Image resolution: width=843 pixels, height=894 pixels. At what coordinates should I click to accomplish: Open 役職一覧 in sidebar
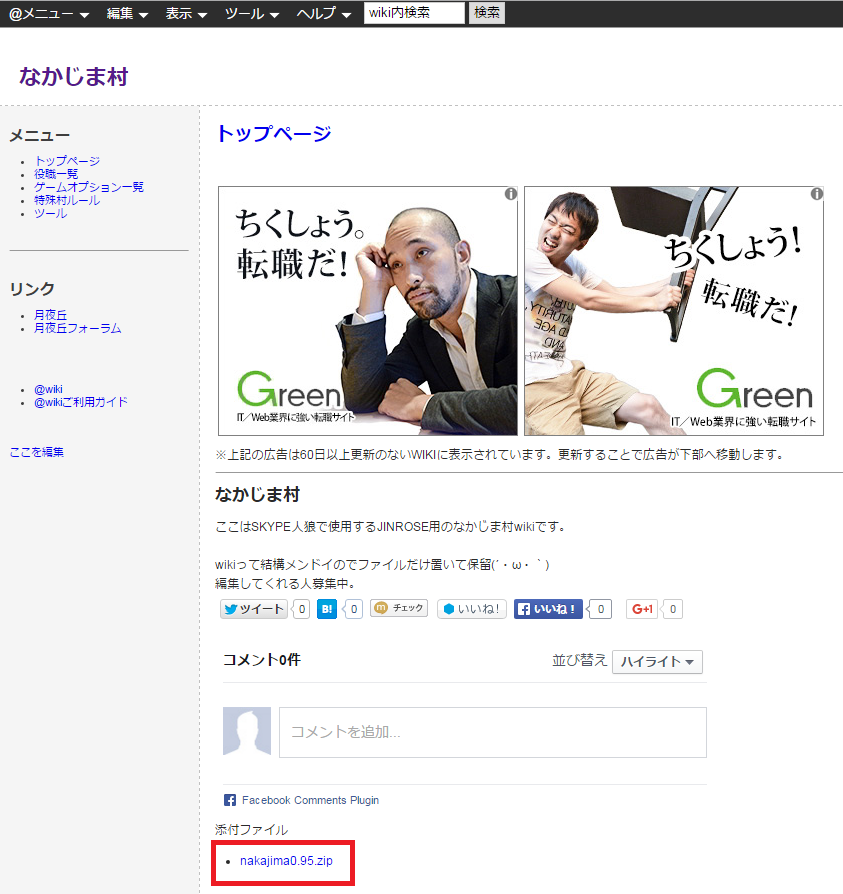(56, 174)
